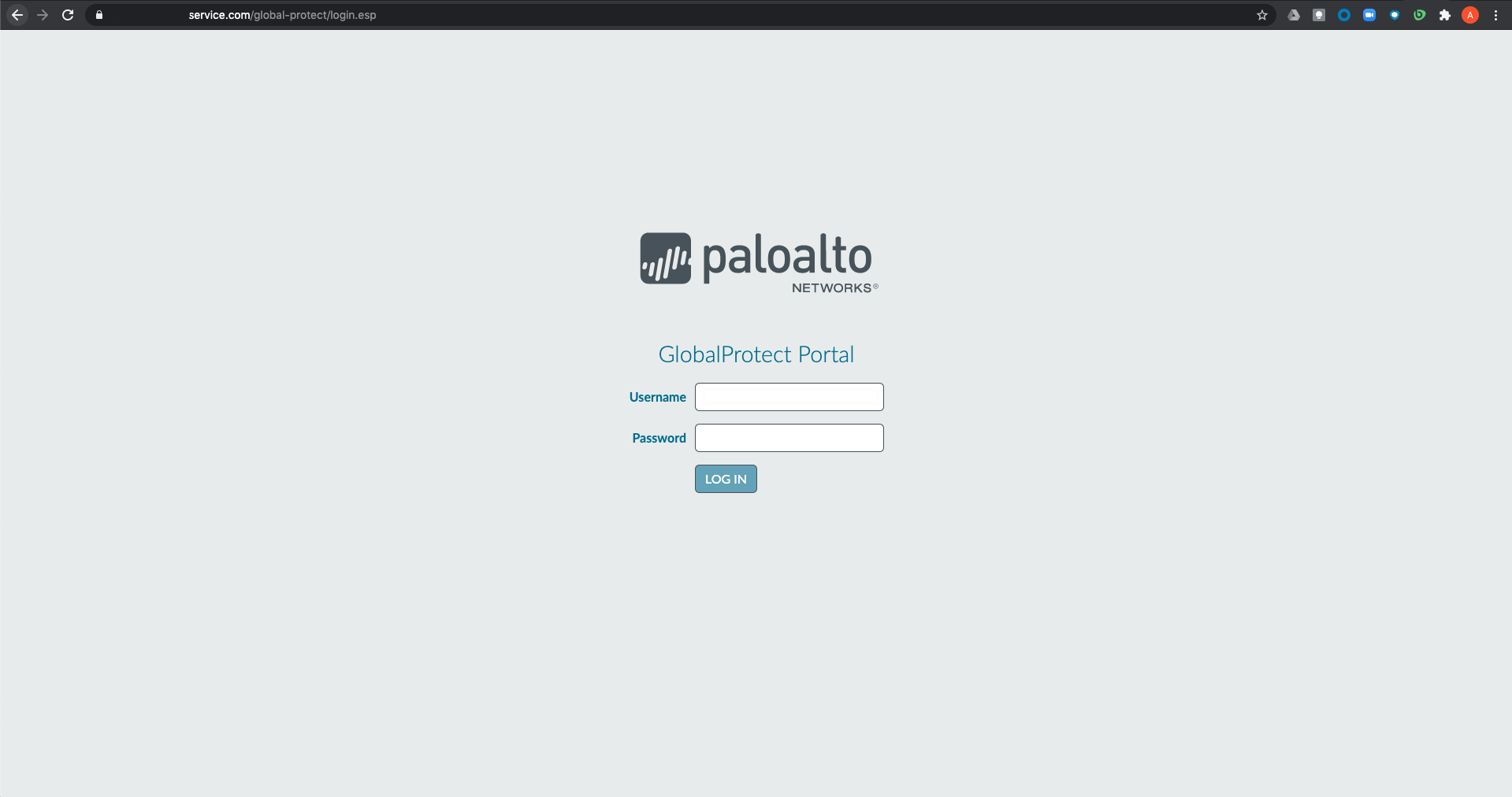Submit with the LOG IN button
Viewport: 1512px width, 797px height.
click(726, 479)
